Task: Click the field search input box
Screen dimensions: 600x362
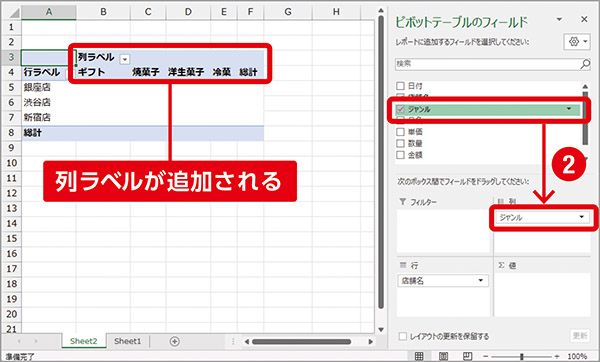Action: point(488,64)
